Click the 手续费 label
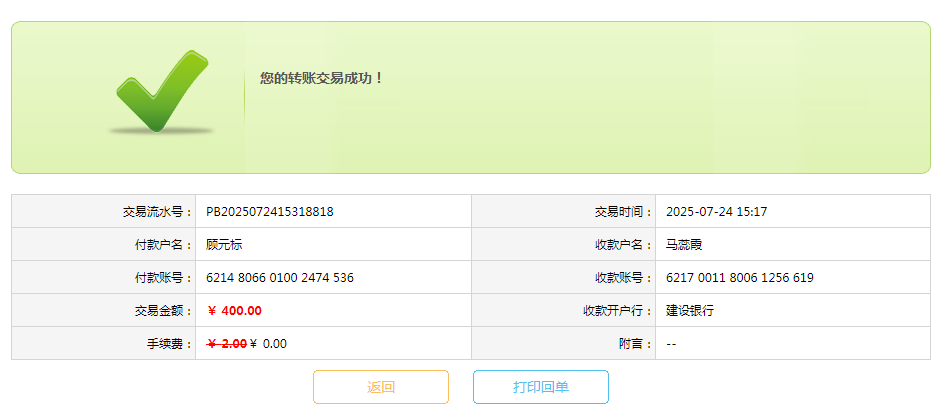This screenshot has width=941, height=408. pyautogui.click(x=168, y=344)
